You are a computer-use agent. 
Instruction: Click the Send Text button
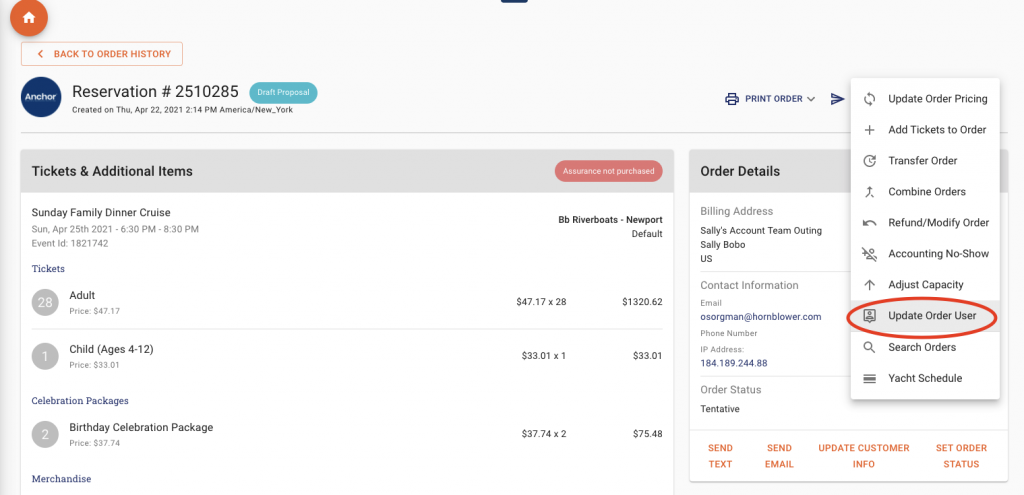click(x=720, y=456)
